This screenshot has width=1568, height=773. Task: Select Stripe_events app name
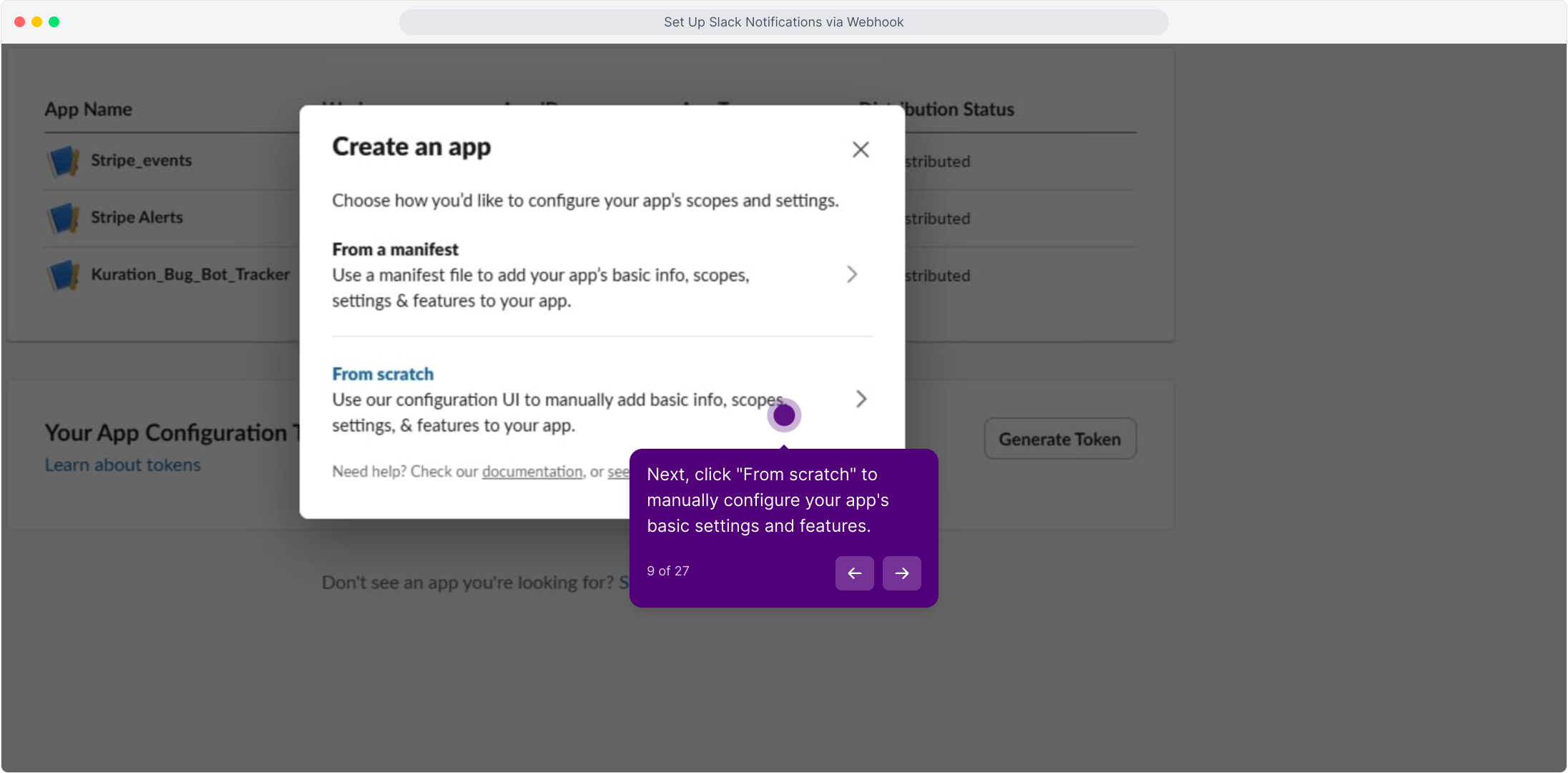pyautogui.click(x=142, y=160)
